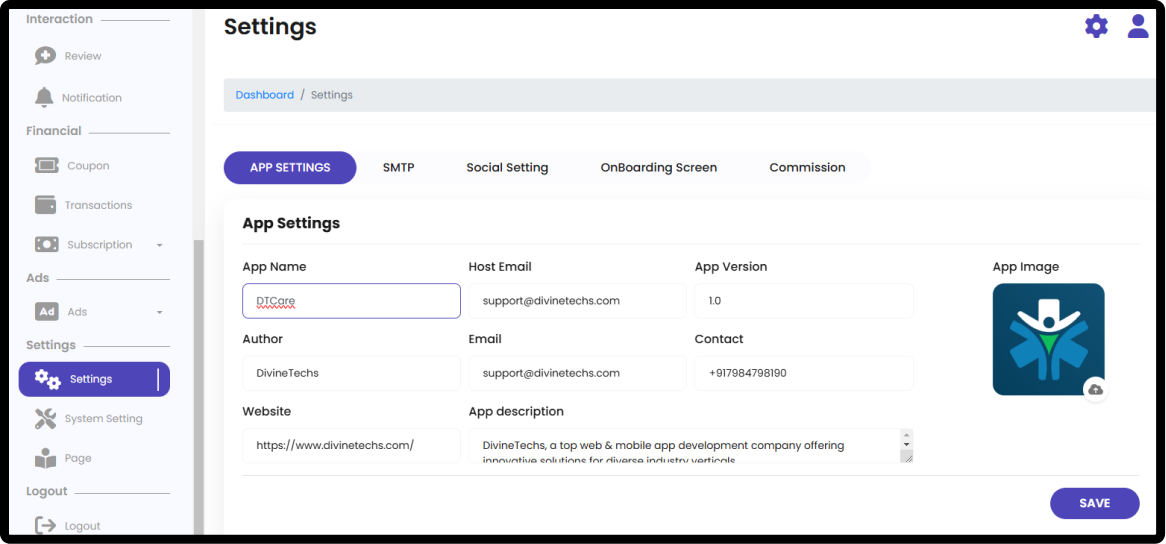The width and height of the screenshot is (1166, 544).
Task: Click the sidebar vertical scrollbar
Action: [x=199, y=386]
